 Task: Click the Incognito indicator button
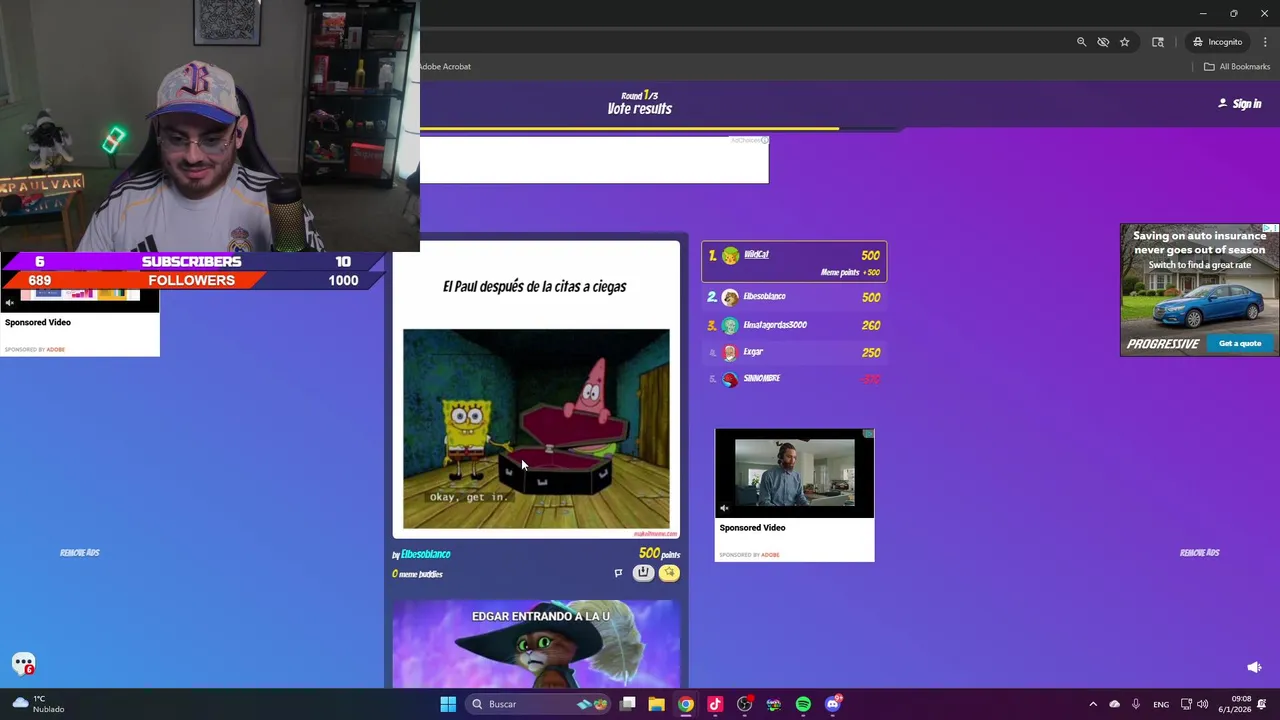coord(1217,42)
